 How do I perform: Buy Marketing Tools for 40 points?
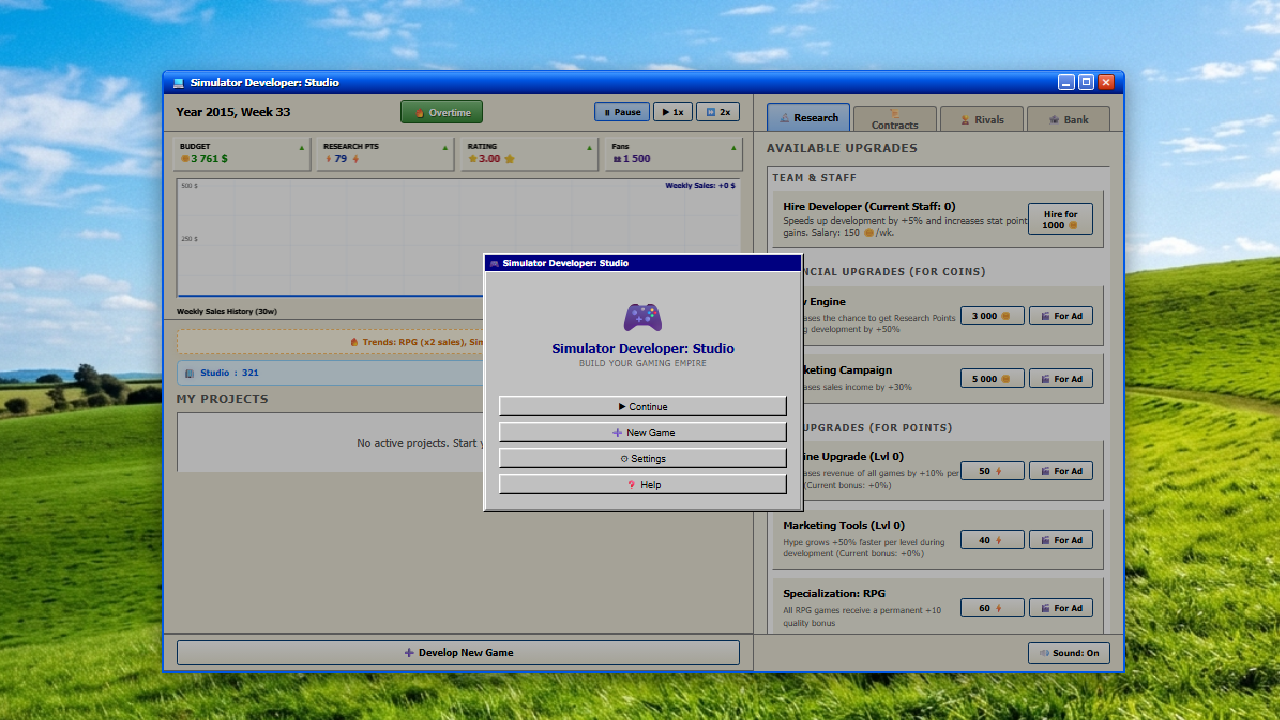pyautogui.click(x=992, y=540)
